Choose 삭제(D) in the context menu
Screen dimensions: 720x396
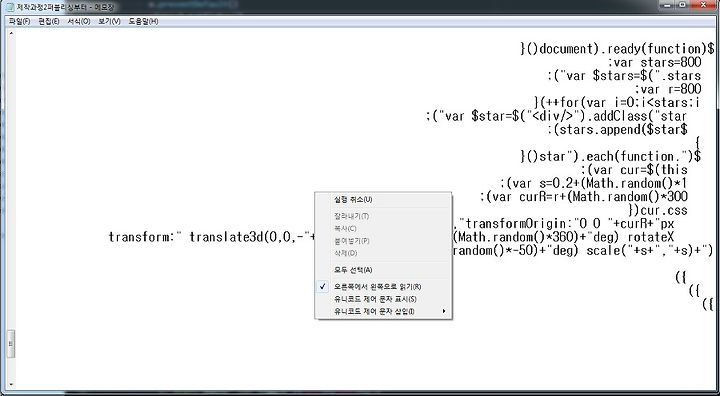tap(383, 253)
